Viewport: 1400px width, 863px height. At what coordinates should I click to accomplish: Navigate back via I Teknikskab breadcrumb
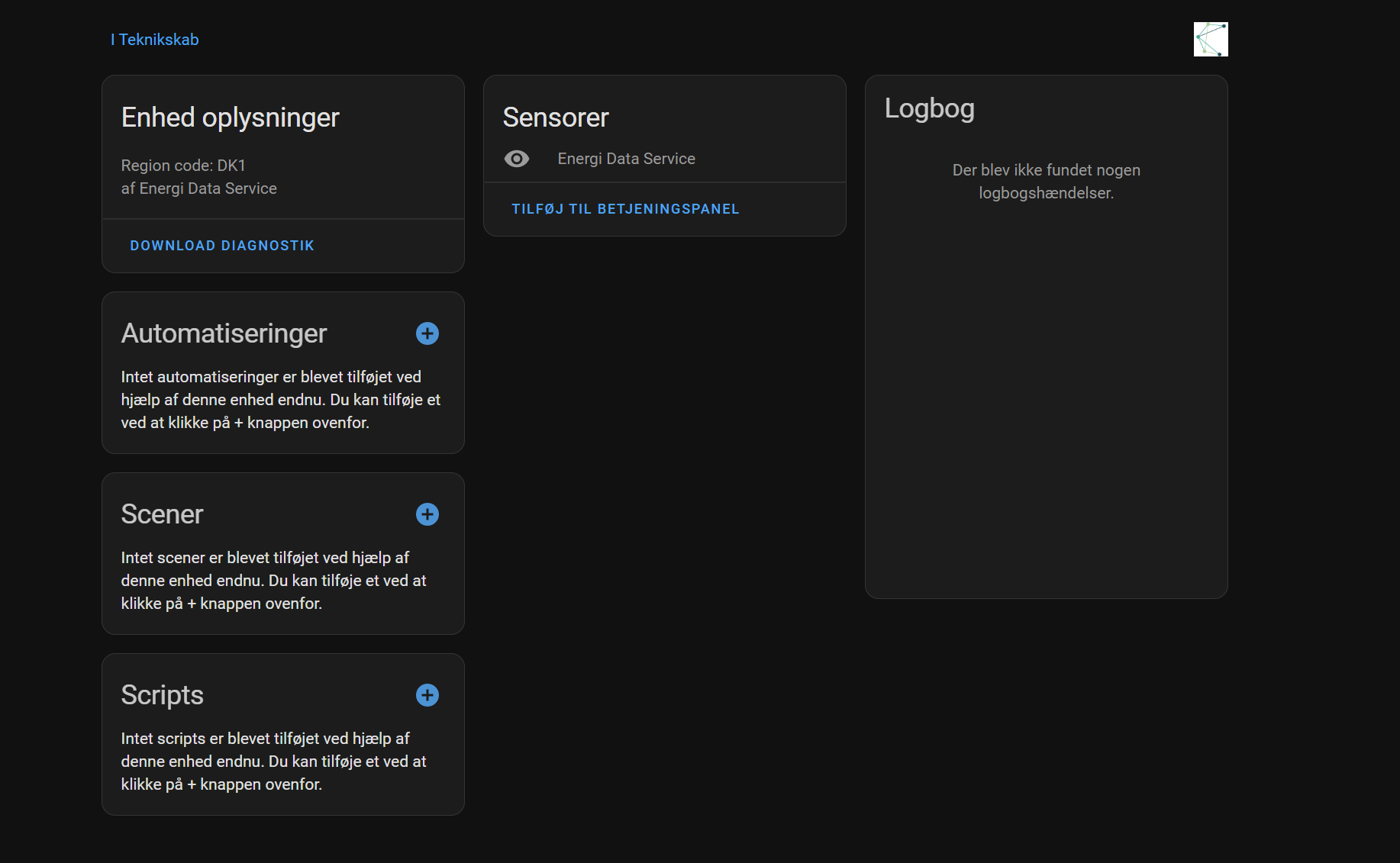tap(155, 39)
